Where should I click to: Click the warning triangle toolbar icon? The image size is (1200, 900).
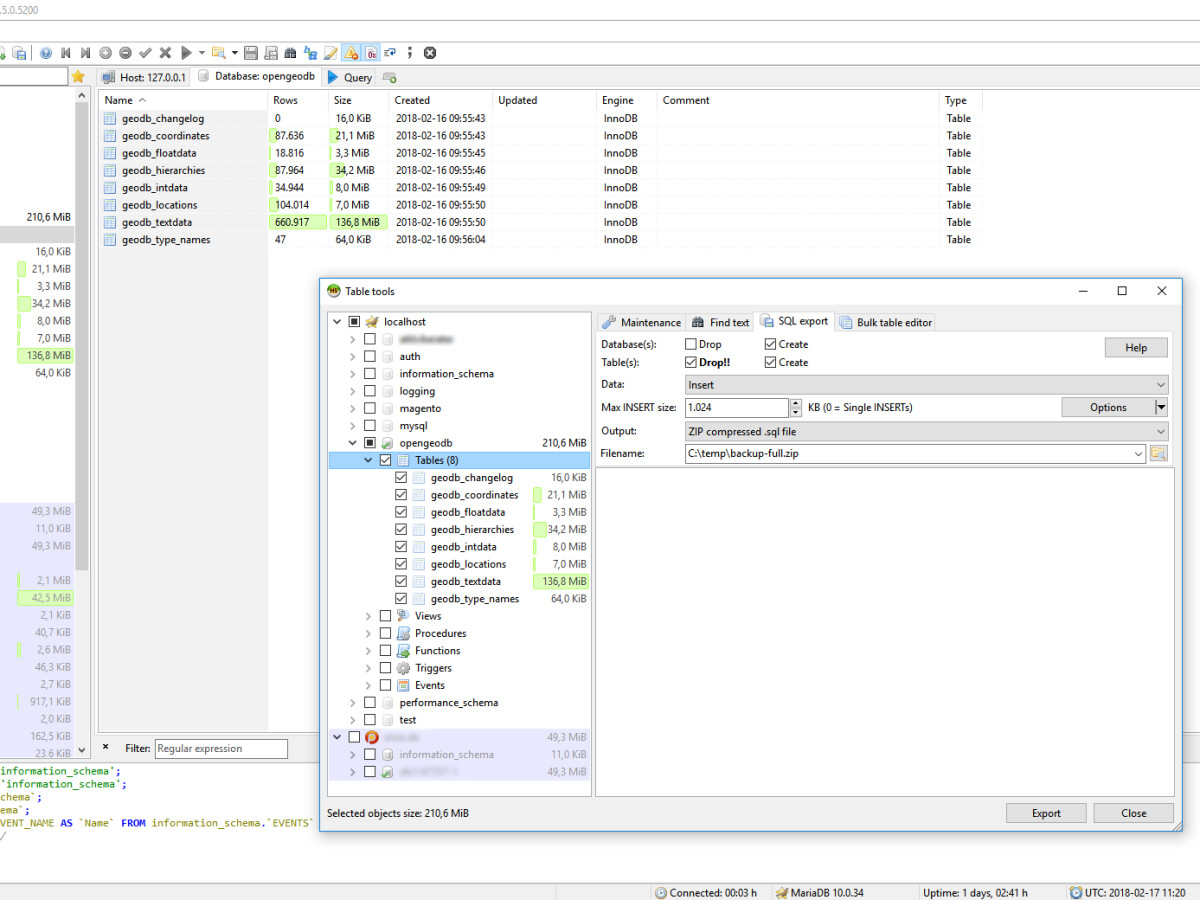350,52
